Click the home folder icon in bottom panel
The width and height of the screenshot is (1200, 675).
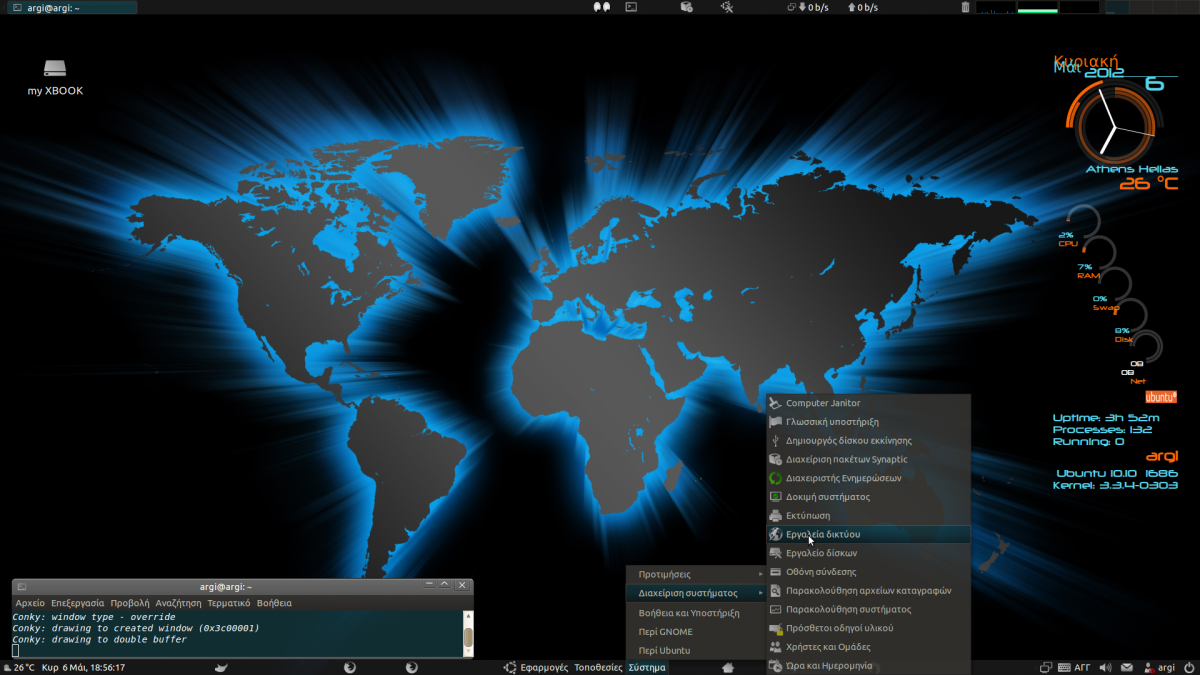pos(728,667)
